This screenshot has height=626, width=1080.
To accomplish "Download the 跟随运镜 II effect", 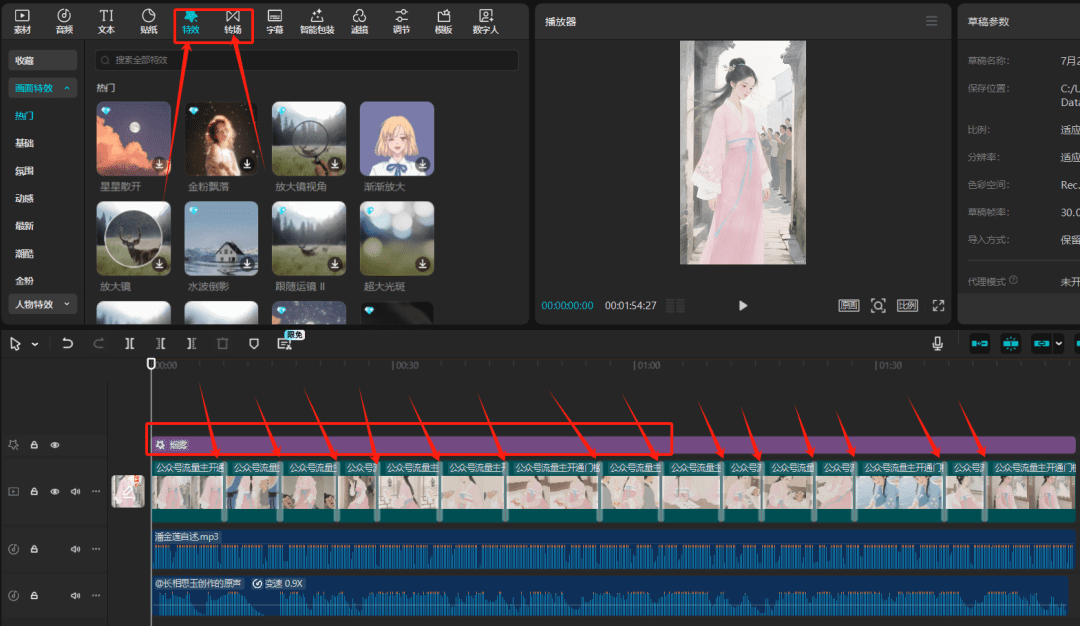I will (335, 264).
